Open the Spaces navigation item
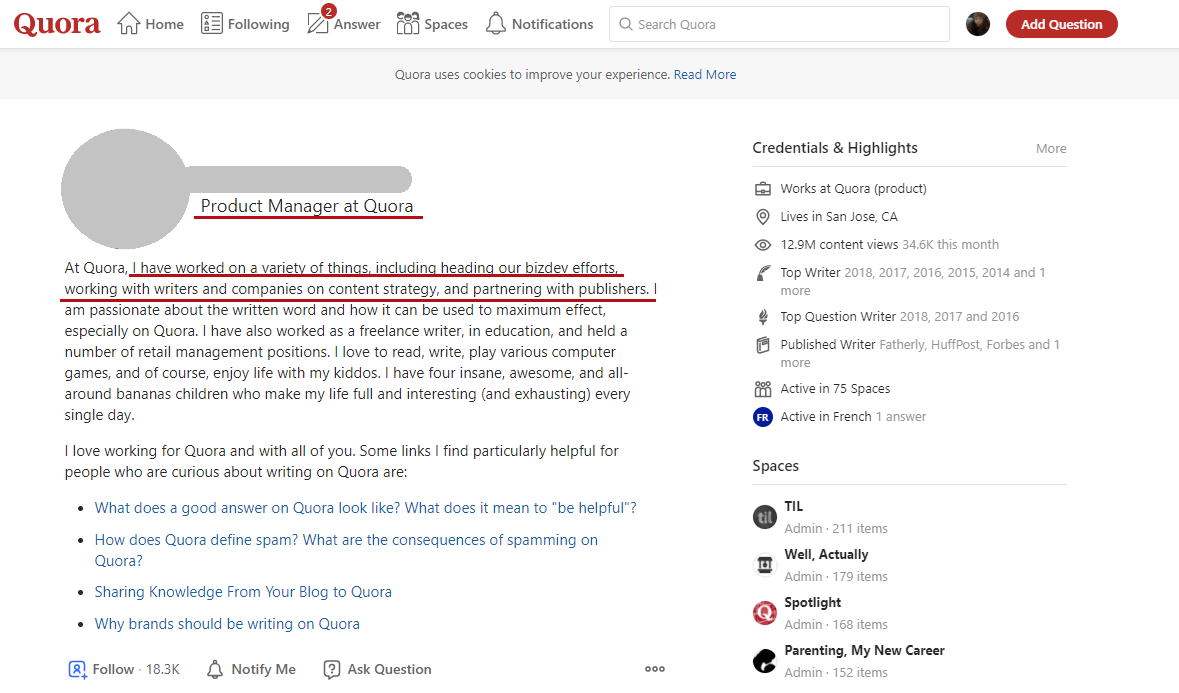The image size is (1179, 693). 432,24
